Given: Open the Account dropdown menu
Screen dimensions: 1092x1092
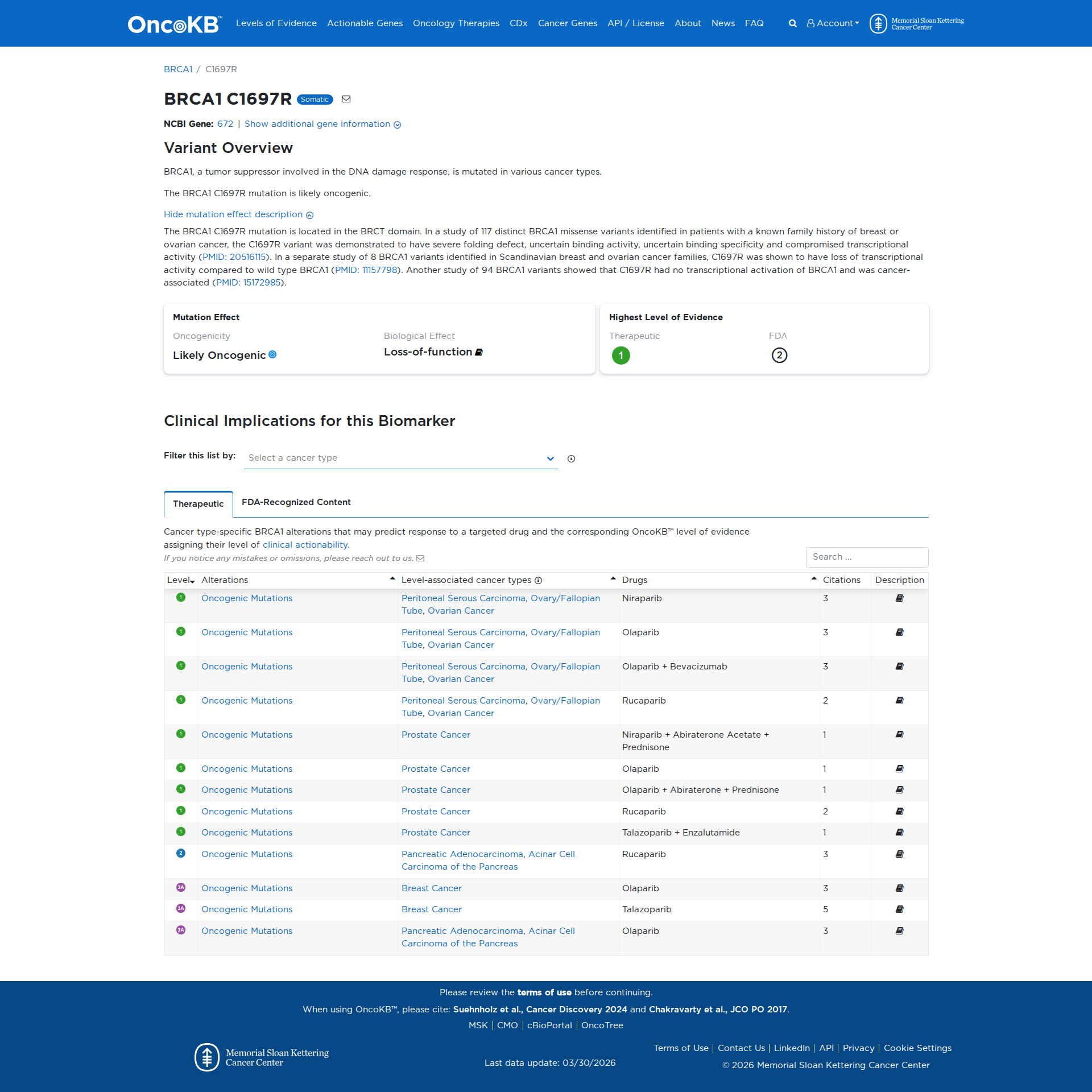Looking at the screenshot, I should point(833,23).
